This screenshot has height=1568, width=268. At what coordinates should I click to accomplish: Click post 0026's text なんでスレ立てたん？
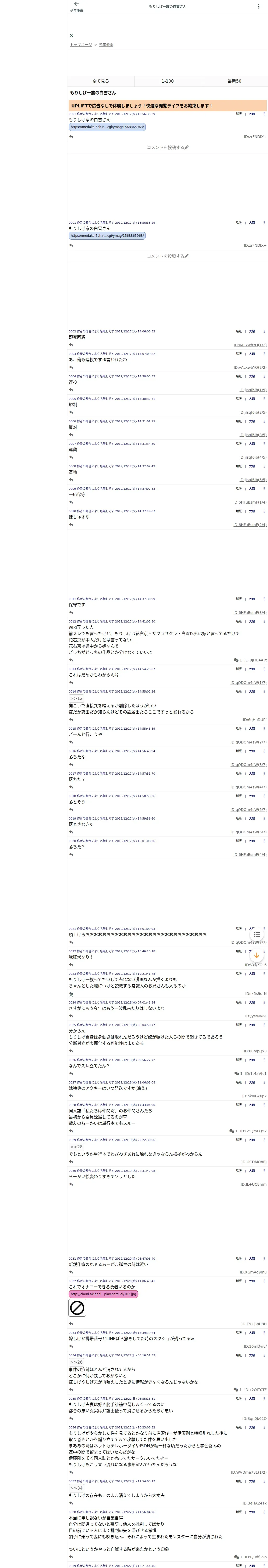click(x=90, y=1066)
